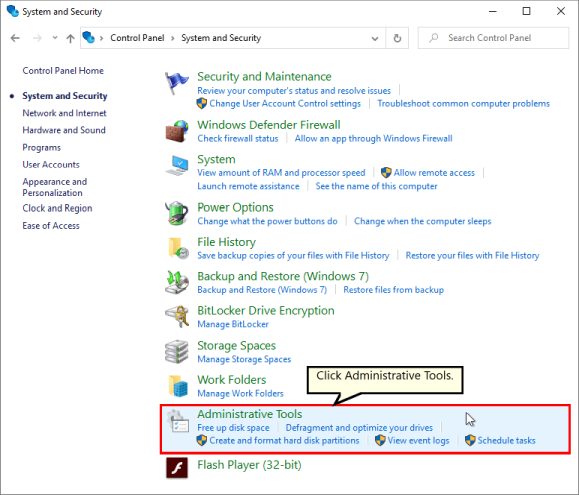Click the Security and Maintenance flag icon

point(177,83)
